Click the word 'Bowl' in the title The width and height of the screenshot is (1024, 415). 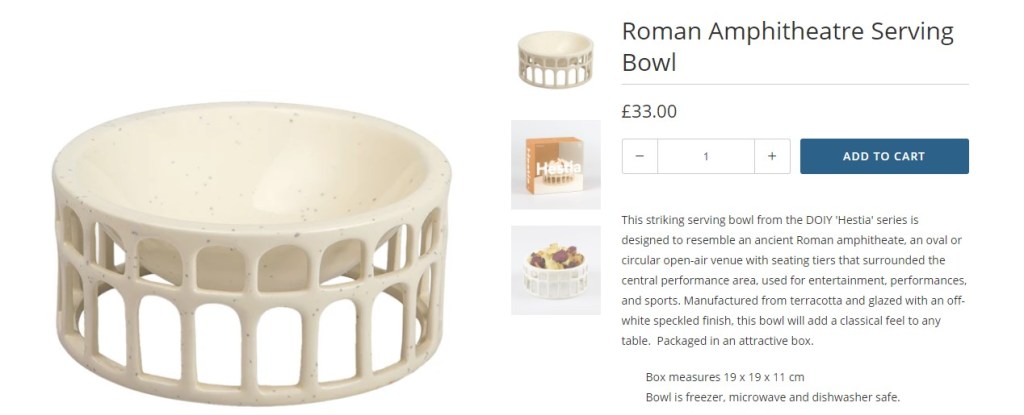pos(649,63)
